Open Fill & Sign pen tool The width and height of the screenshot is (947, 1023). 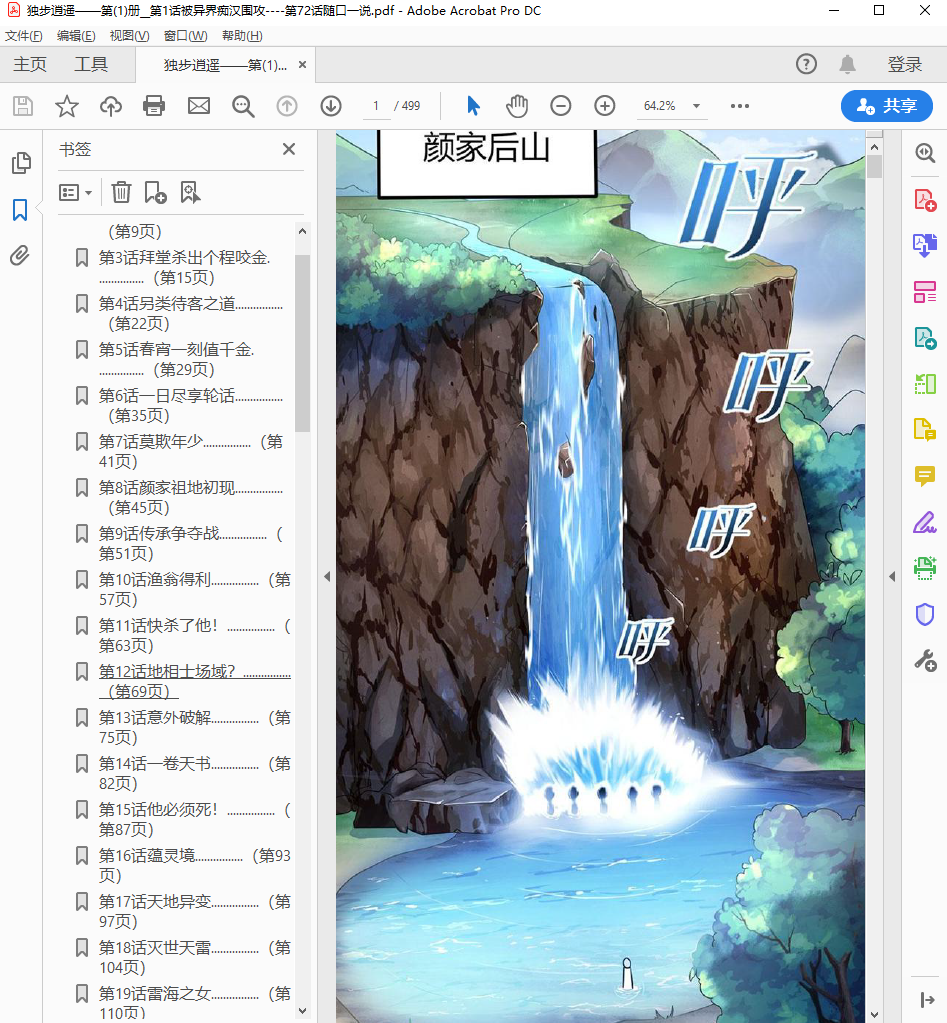tap(925, 523)
